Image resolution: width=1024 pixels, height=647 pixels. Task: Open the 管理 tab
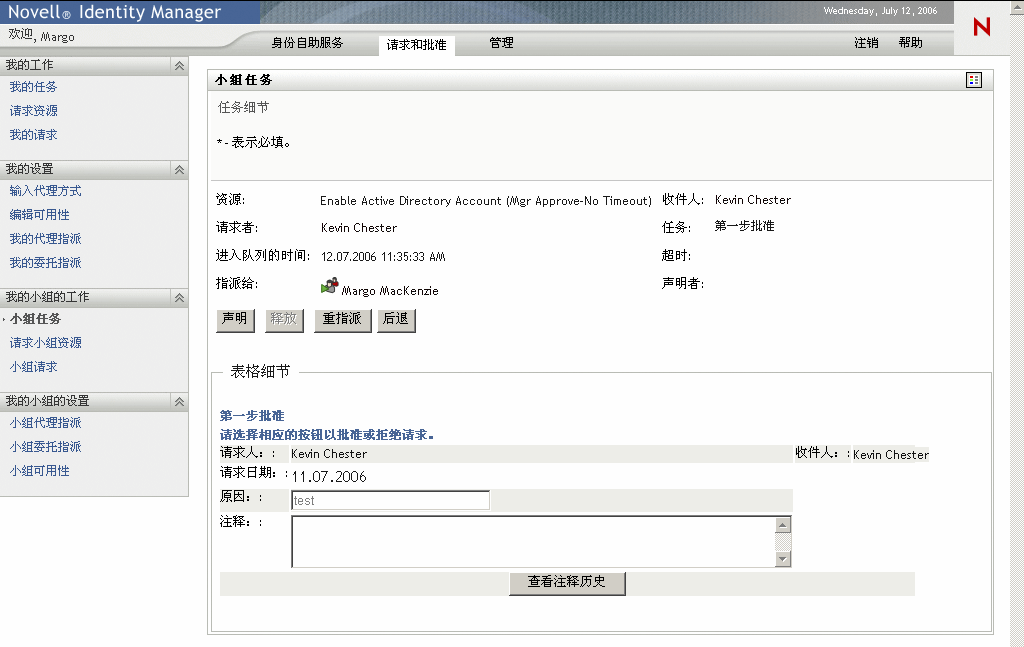[501, 42]
